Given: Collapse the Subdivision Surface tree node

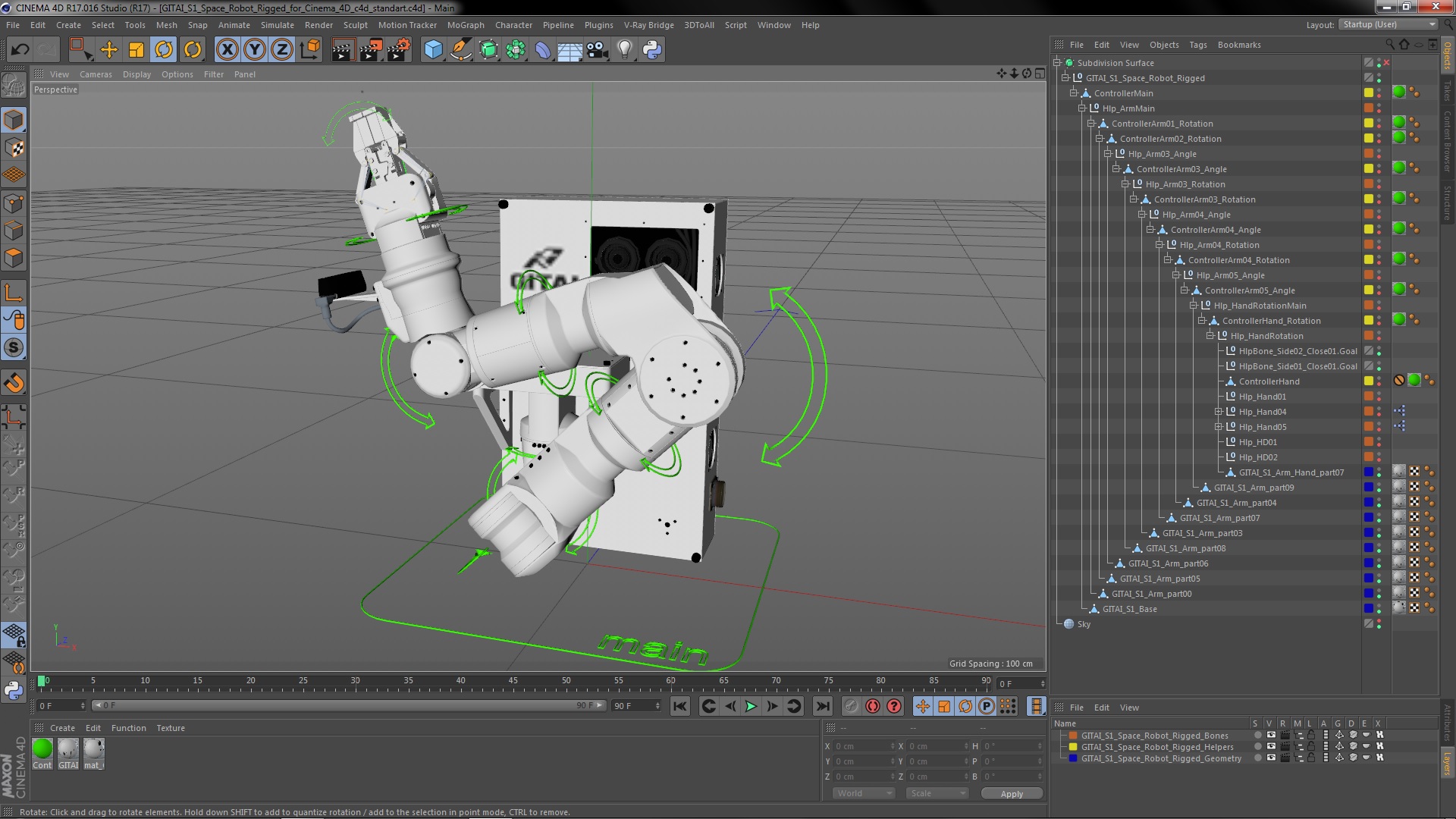Looking at the screenshot, I should pyautogui.click(x=1057, y=63).
